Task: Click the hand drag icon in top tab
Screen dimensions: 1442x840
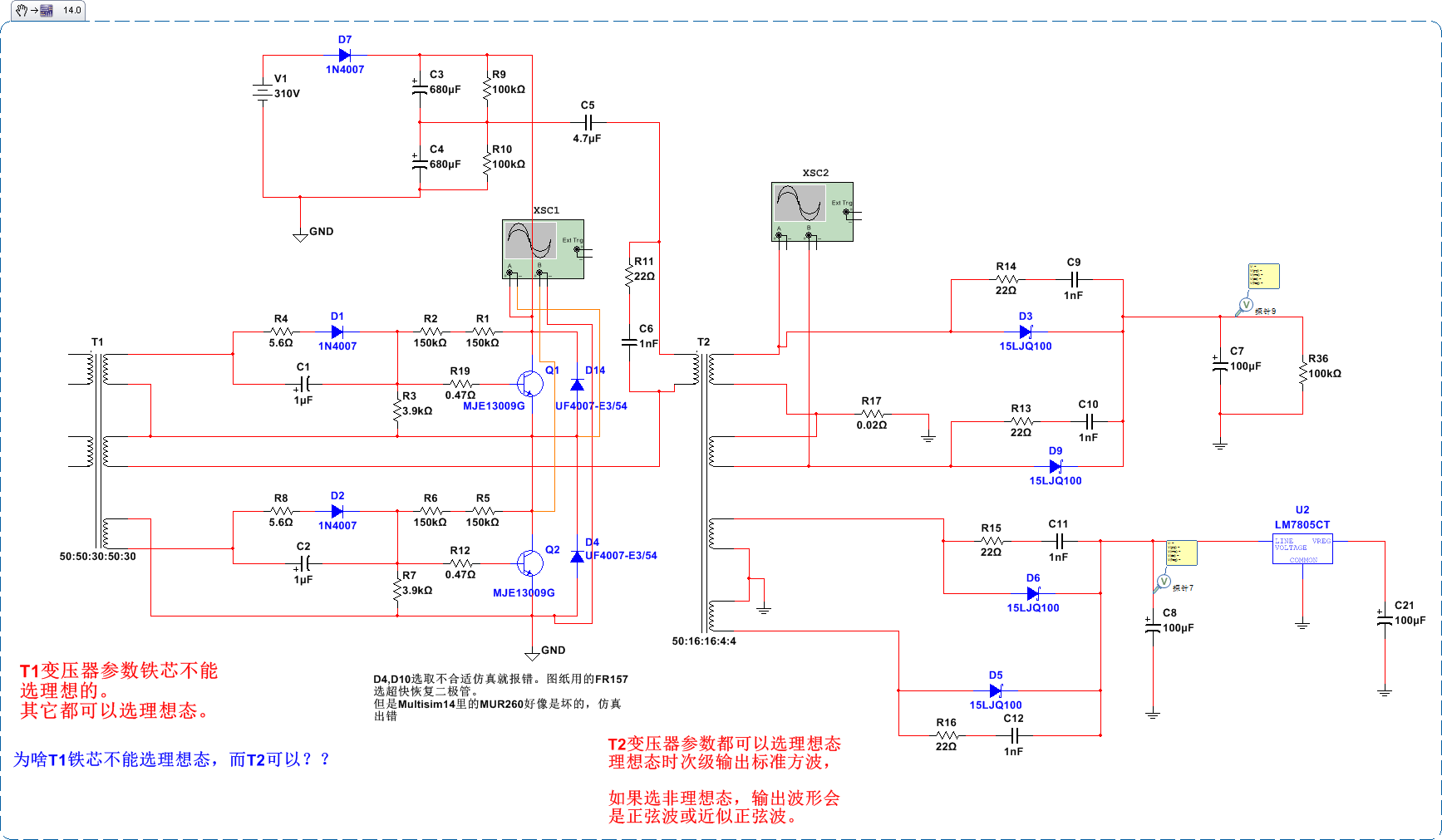Action: click(22, 10)
